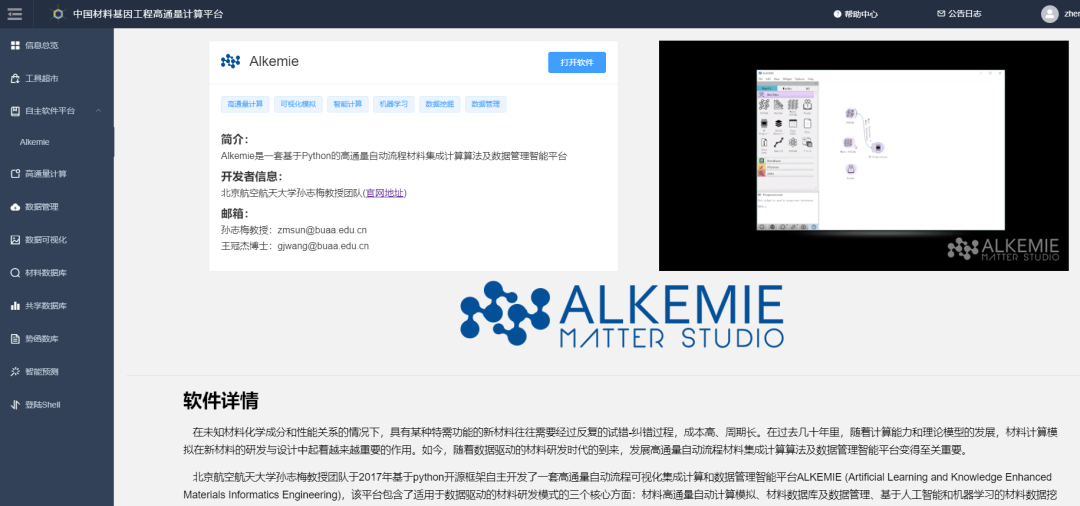Open 公告日志 in top bar
1080x506 pixels.
958,14
